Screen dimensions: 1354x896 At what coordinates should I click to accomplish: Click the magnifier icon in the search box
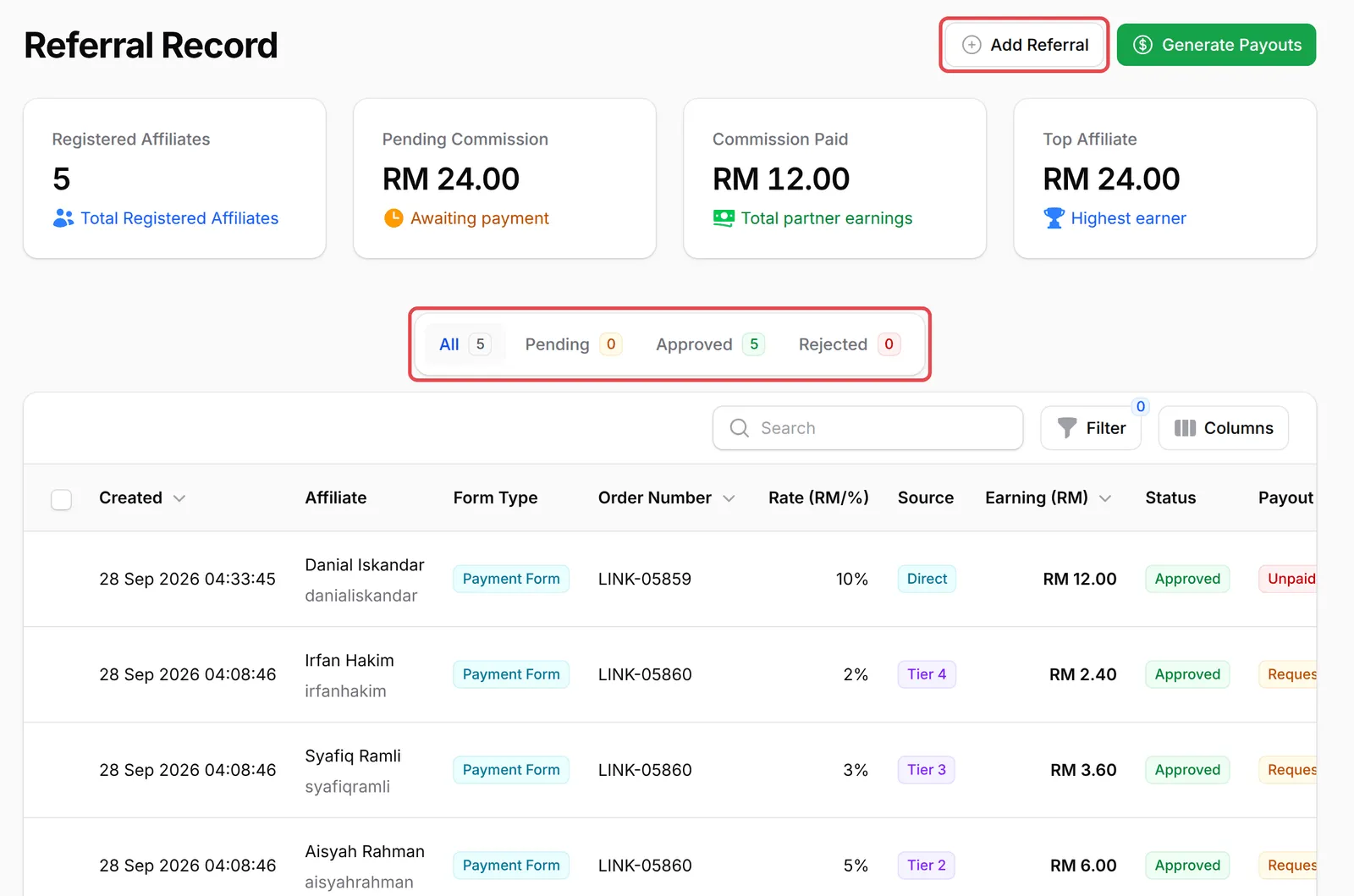coord(739,428)
